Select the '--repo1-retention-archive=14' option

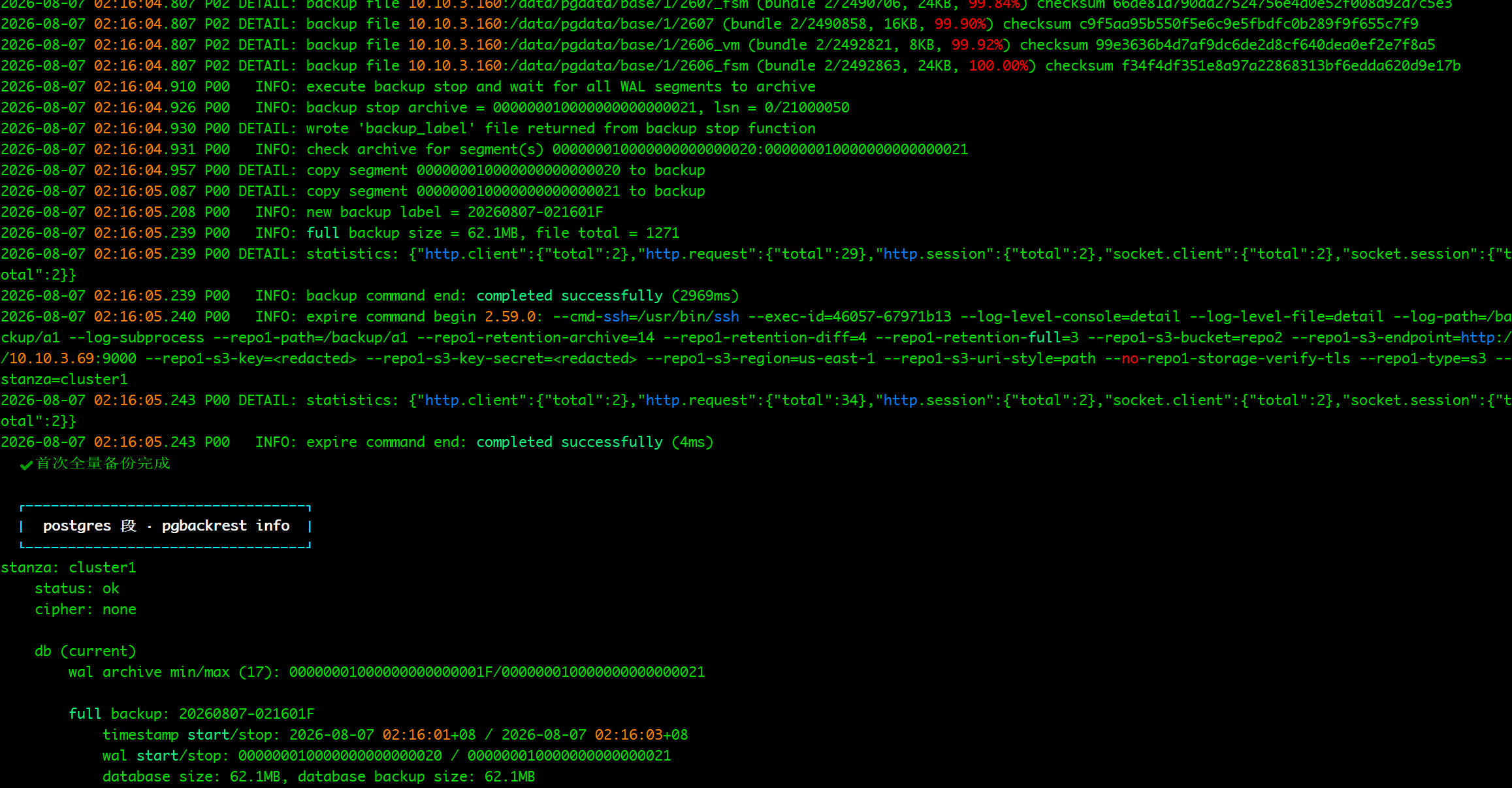pos(536,338)
